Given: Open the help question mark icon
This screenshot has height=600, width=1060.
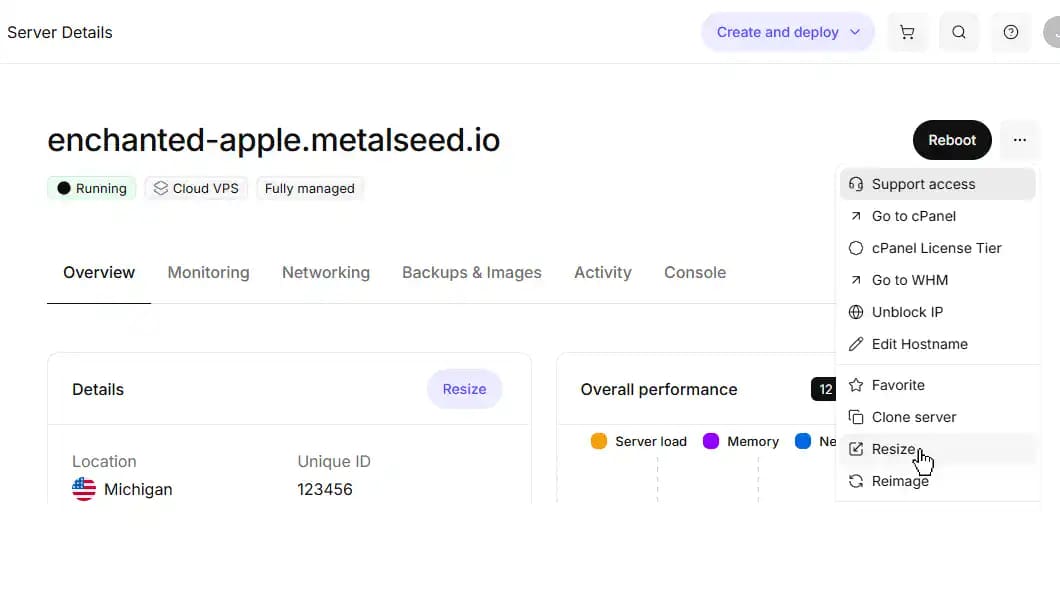Looking at the screenshot, I should point(1011,32).
